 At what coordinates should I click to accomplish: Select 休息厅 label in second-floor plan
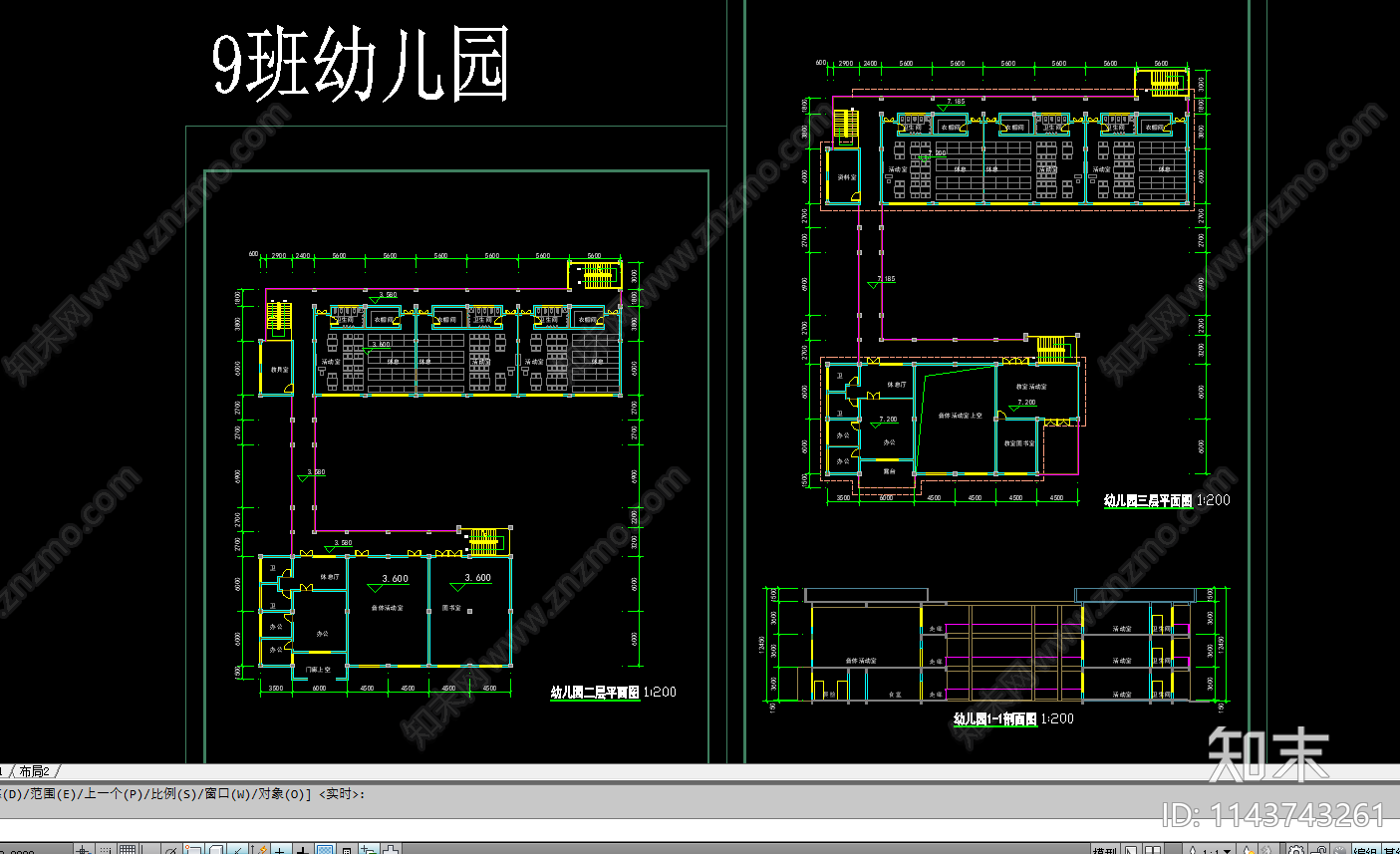coord(330,577)
